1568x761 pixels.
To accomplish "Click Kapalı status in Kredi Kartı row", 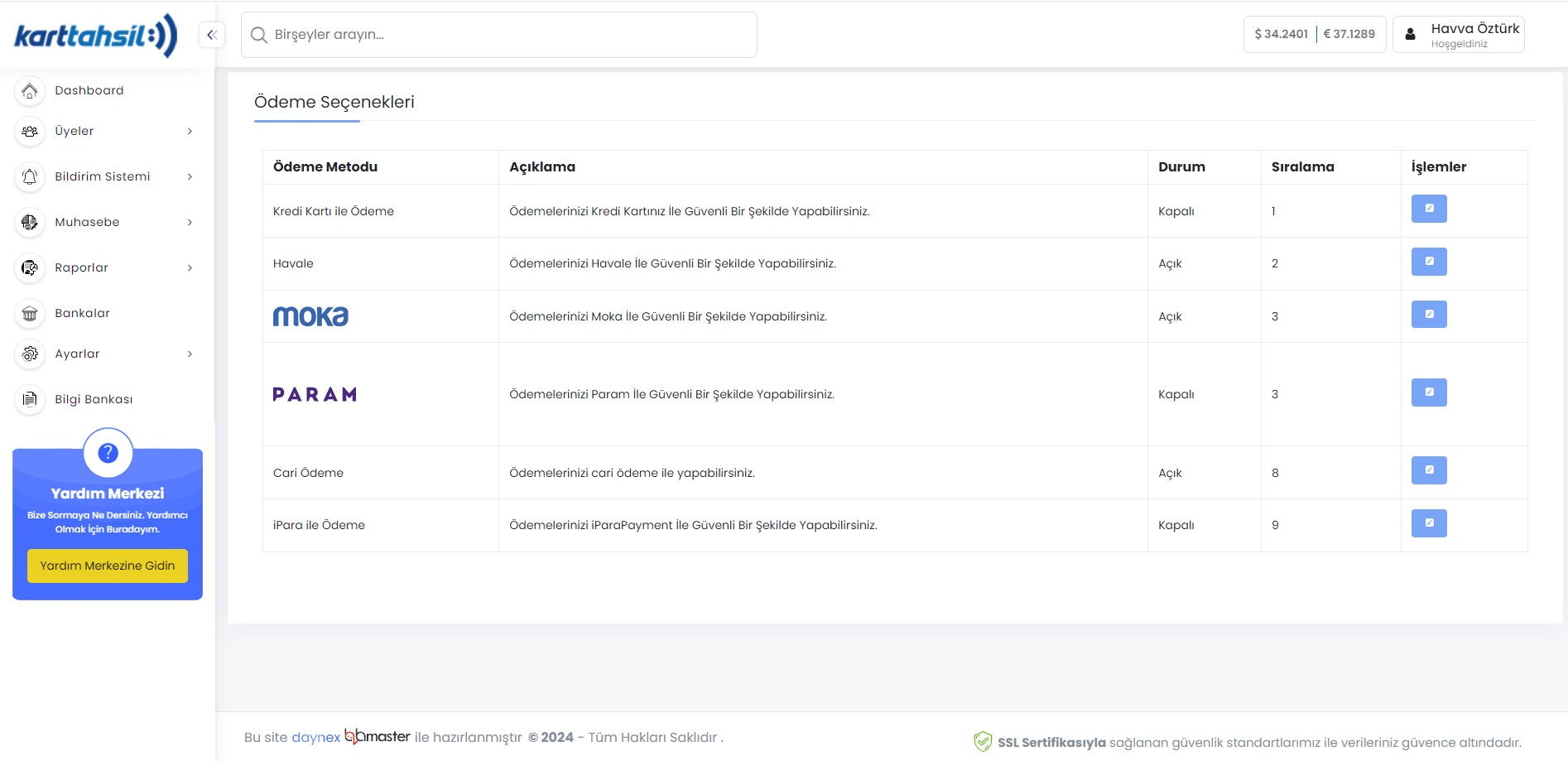I will click(1176, 211).
